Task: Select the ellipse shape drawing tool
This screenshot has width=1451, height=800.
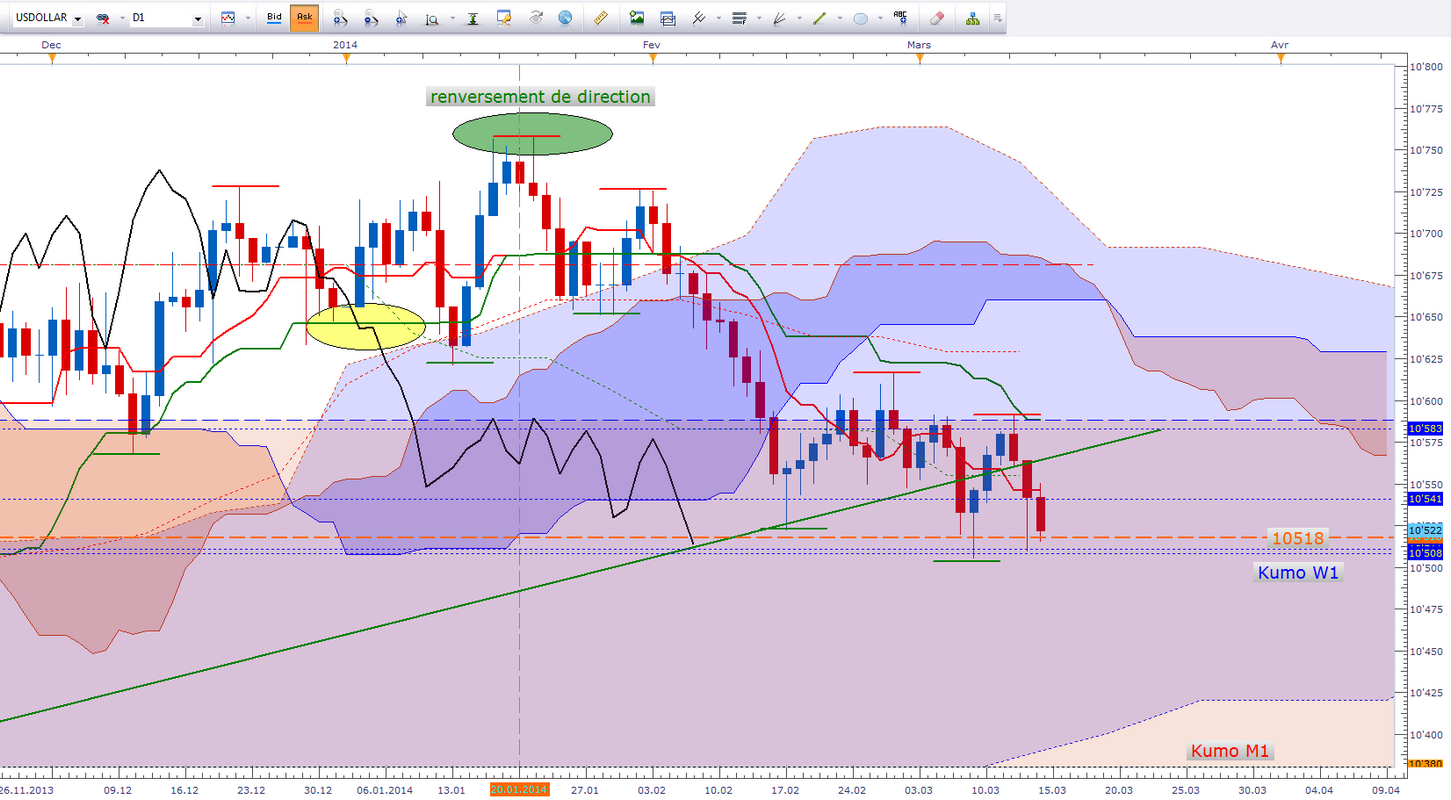Action: tap(860, 18)
